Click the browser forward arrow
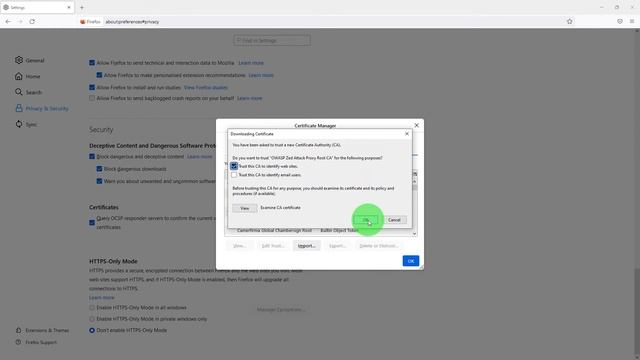This screenshot has height=360, width=640. click(x=20, y=22)
